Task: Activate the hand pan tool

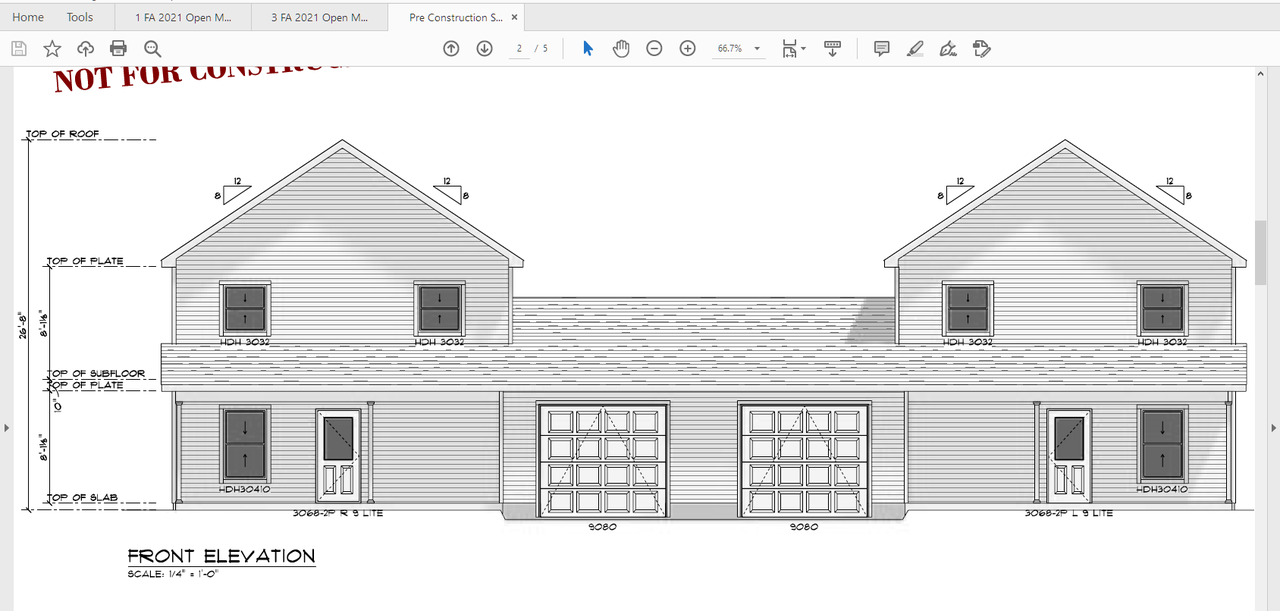Action: tap(621, 48)
